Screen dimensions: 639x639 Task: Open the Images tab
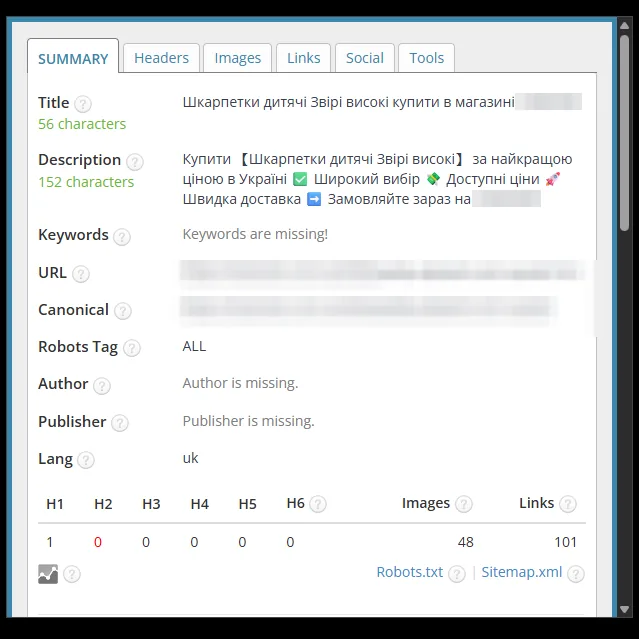coord(238,58)
